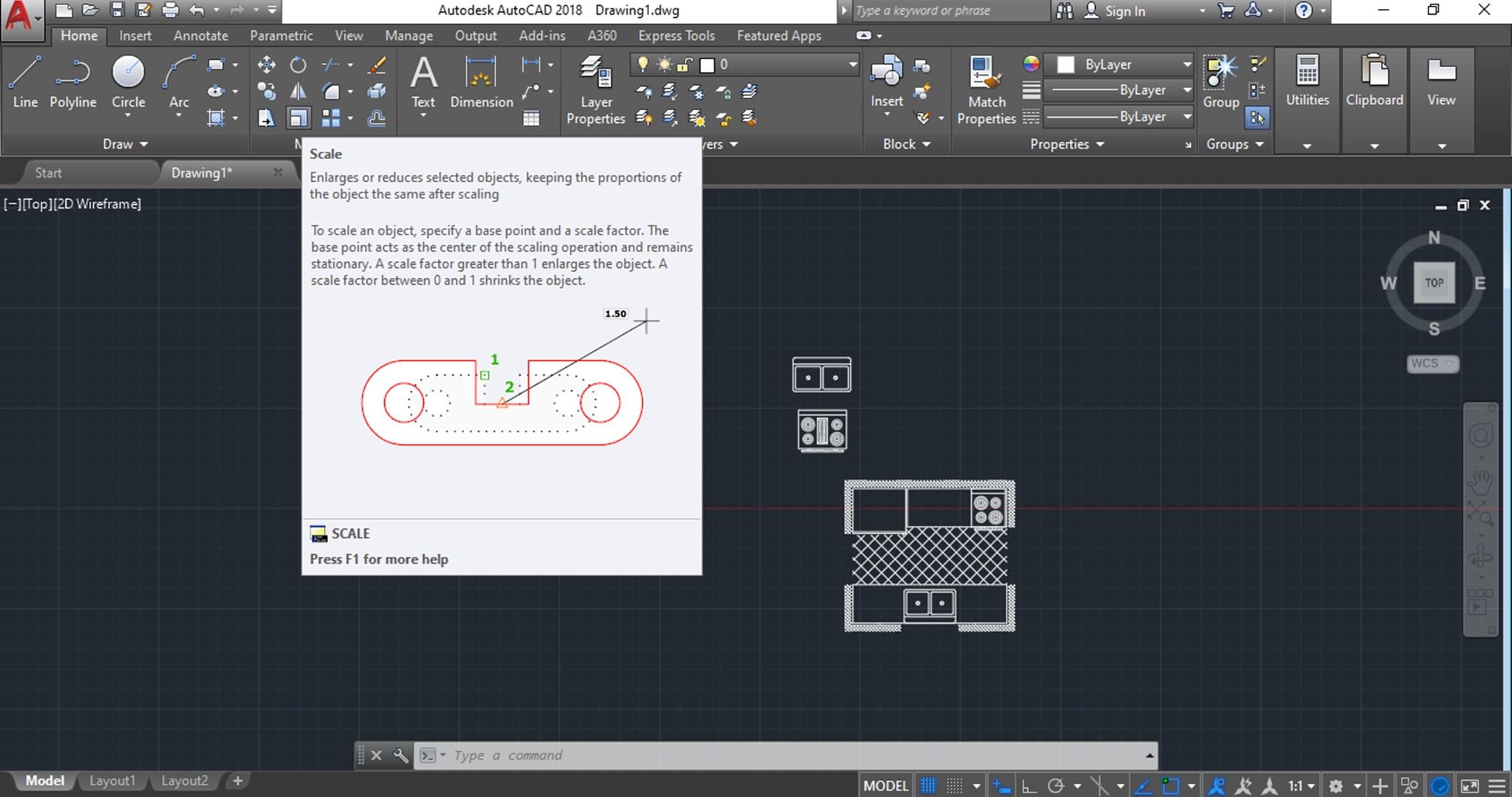Toggle Clean Screen in status bar
Image resolution: width=1512 pixels, height=797 pixels.
point(1470,786)
